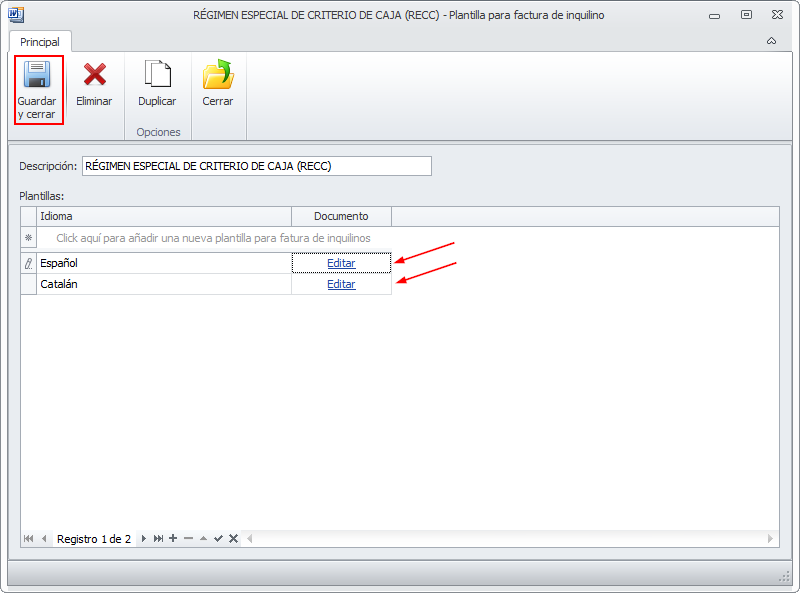Confirm edit with the checkmark navigator button
The width and height of the screenshot is (800, 593).
click(218, 538)
